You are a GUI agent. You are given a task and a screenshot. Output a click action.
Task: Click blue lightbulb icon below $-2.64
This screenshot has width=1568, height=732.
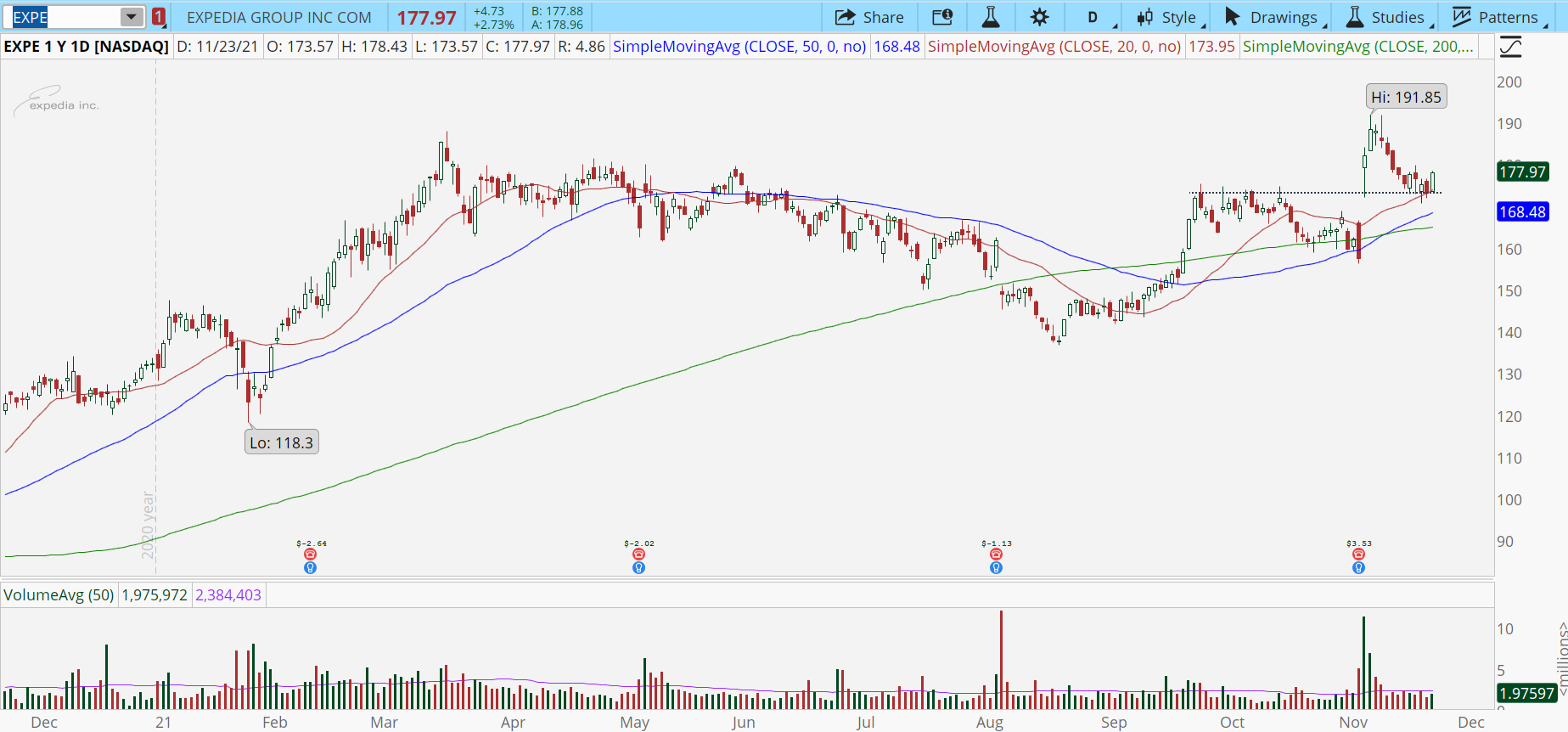coord(311,567)
